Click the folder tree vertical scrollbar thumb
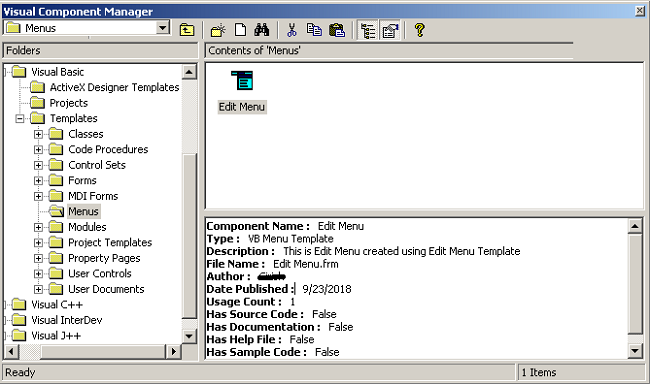This screenshot has width=650, height=384. pyautogui.click(x=189, y=236)
